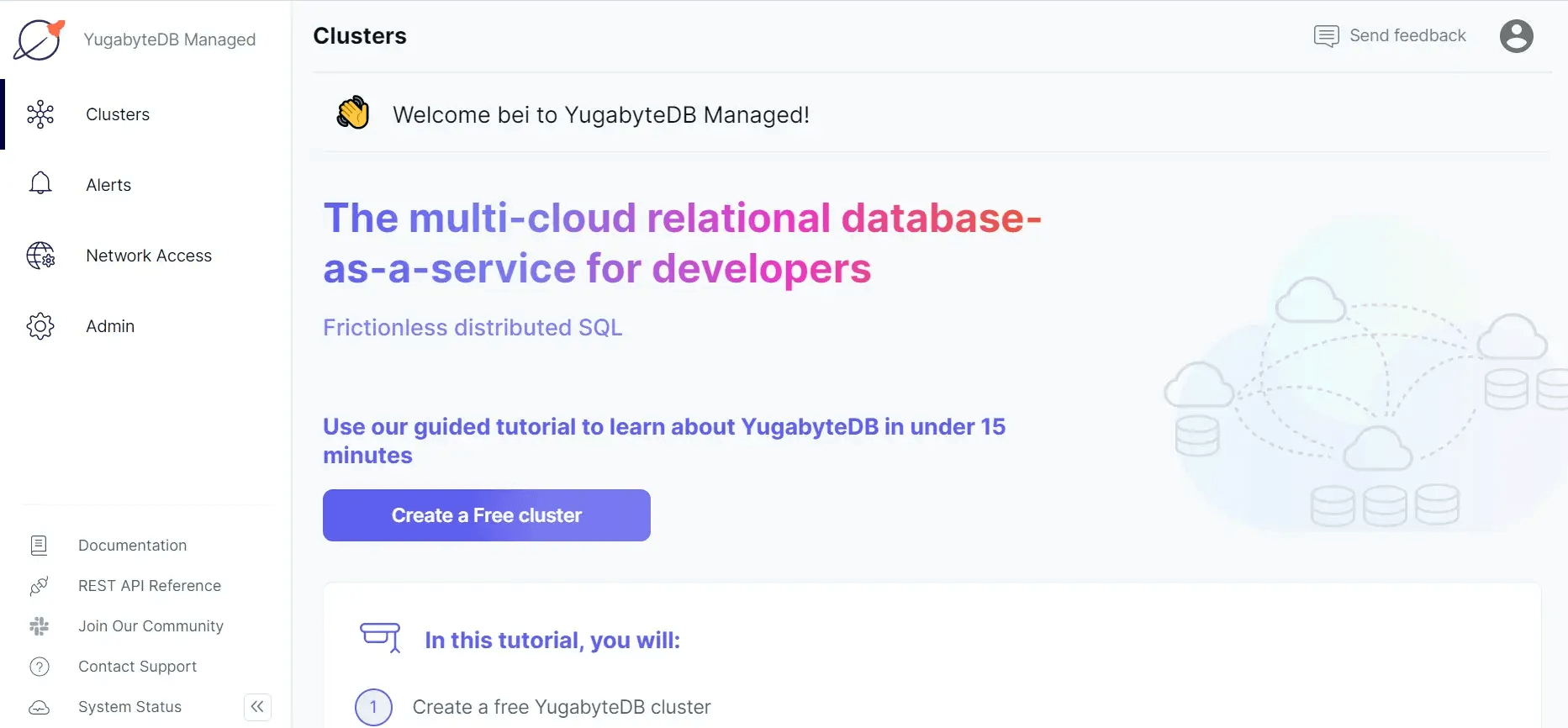This screenshot has height=728, width=1568.
Task: Click the YugabyteDB Managed brand text
Action: [x=169, y=40]
